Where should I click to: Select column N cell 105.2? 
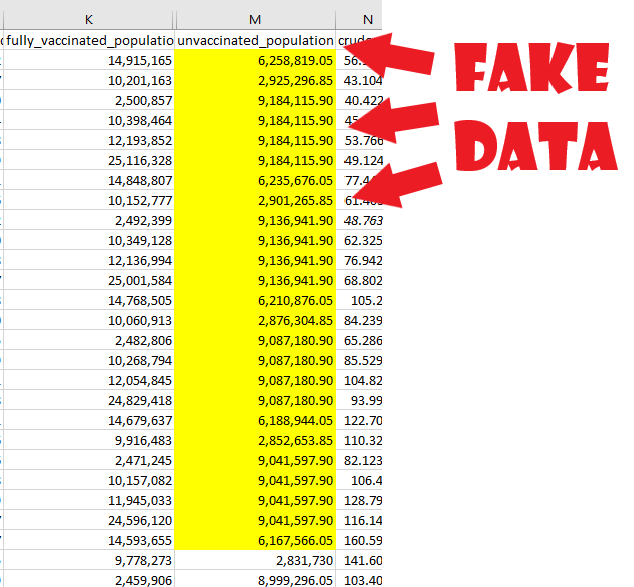359,300
